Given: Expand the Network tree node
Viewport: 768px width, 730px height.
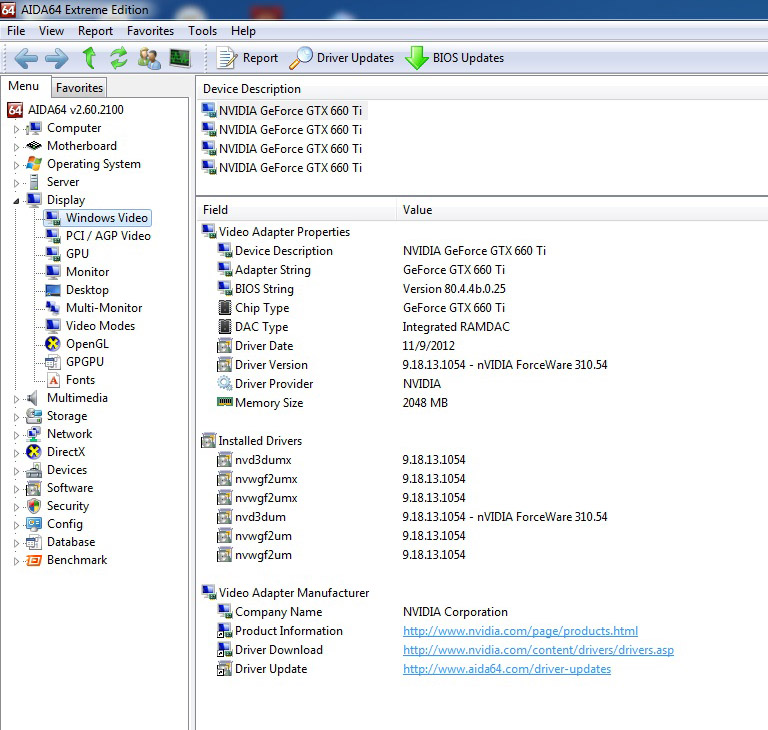Looking at the screenshot, I should (16, 435).
